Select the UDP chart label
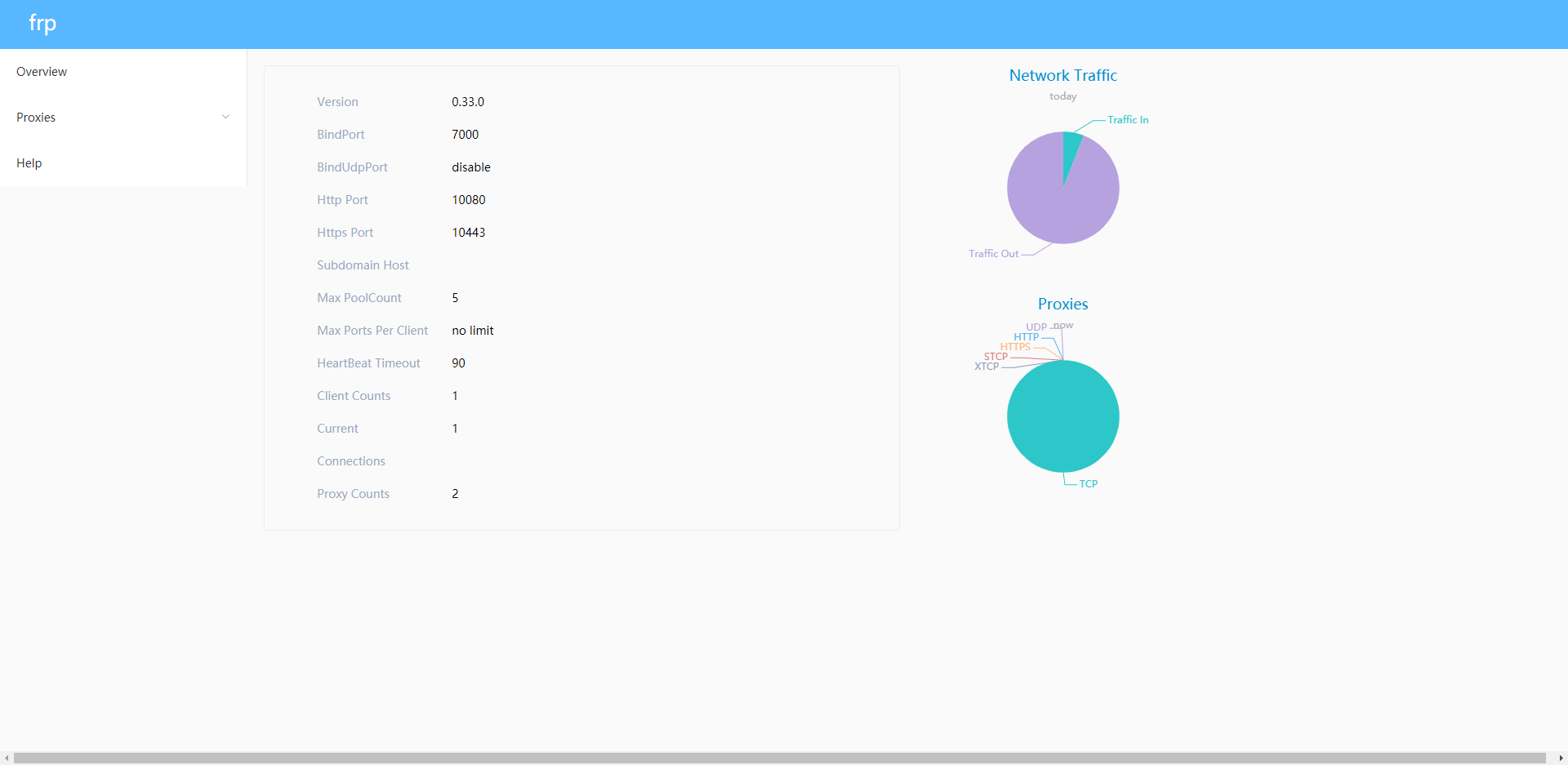This screenshot has height=765, width=1568. tap(1036, 327)
